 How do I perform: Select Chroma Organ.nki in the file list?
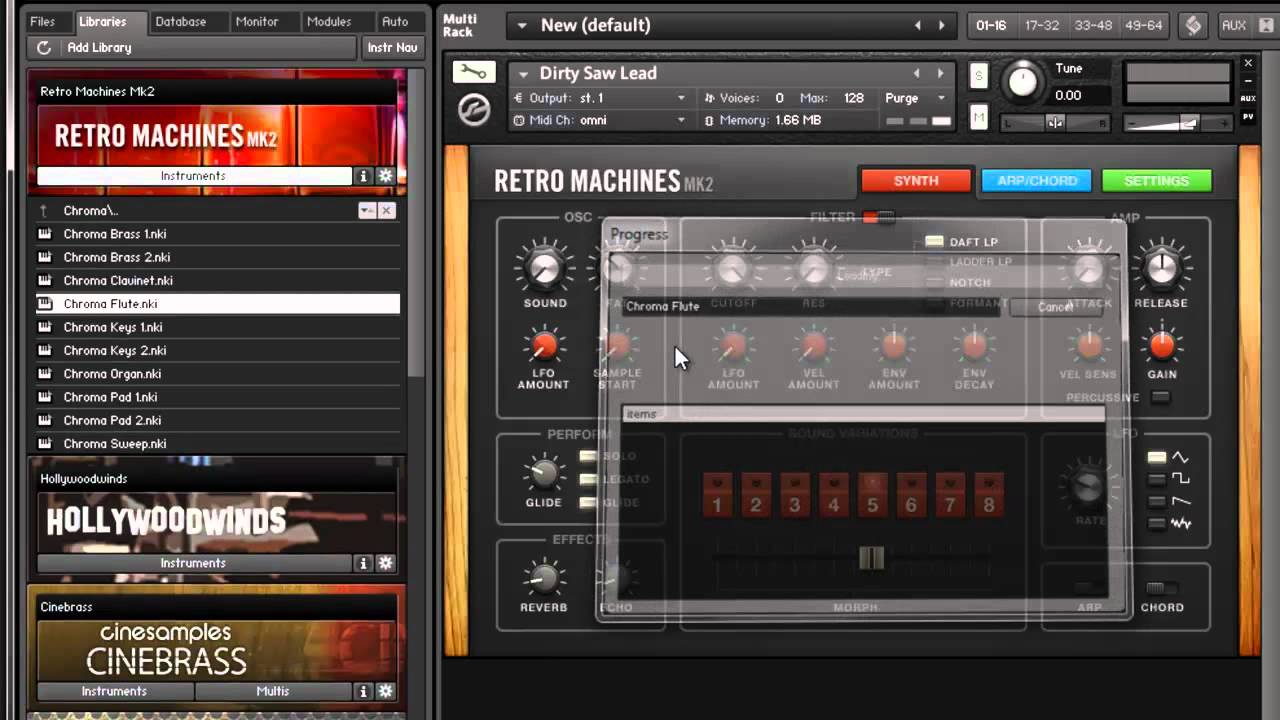(x=112, y=374)
